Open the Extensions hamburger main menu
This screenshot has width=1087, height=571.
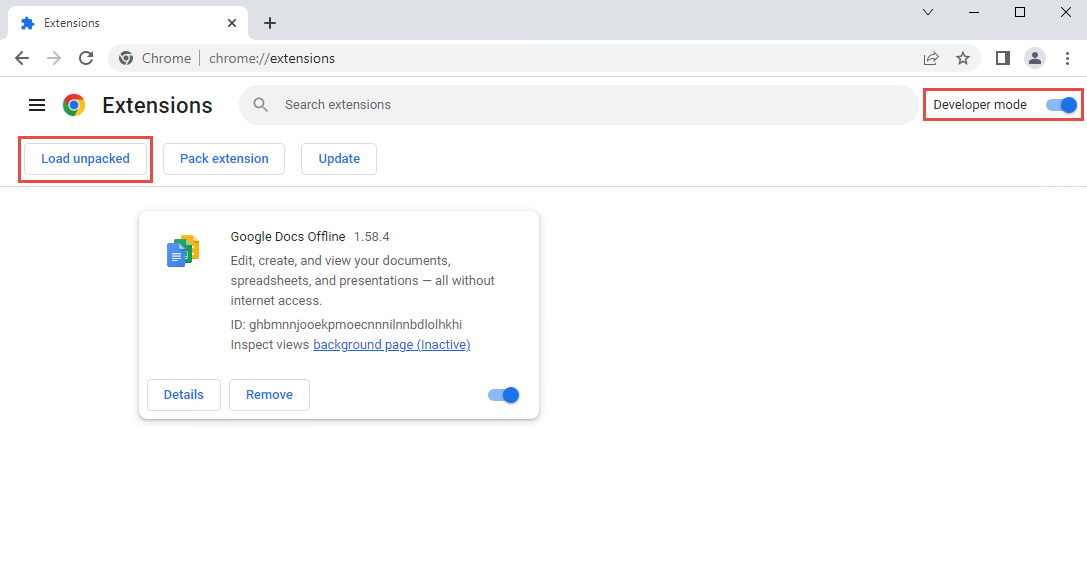point(37,105)
